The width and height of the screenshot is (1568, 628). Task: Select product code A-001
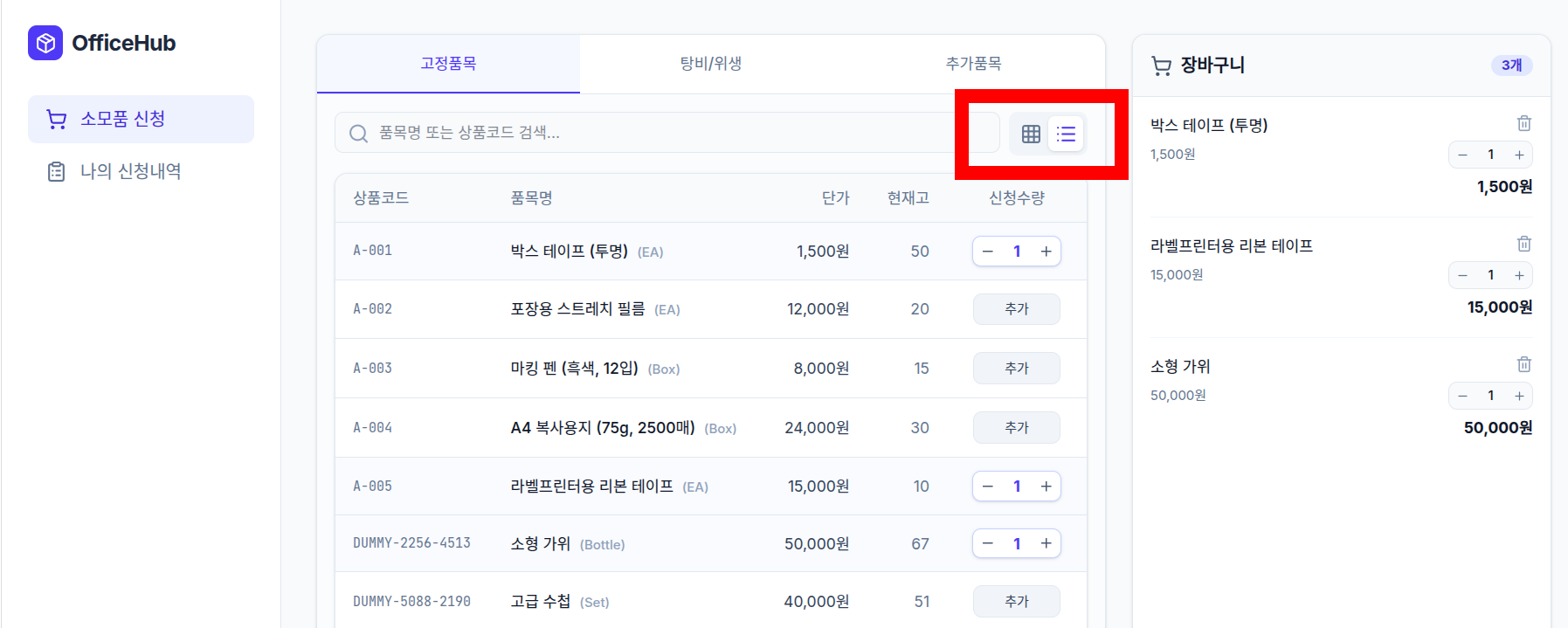[372, 251]
